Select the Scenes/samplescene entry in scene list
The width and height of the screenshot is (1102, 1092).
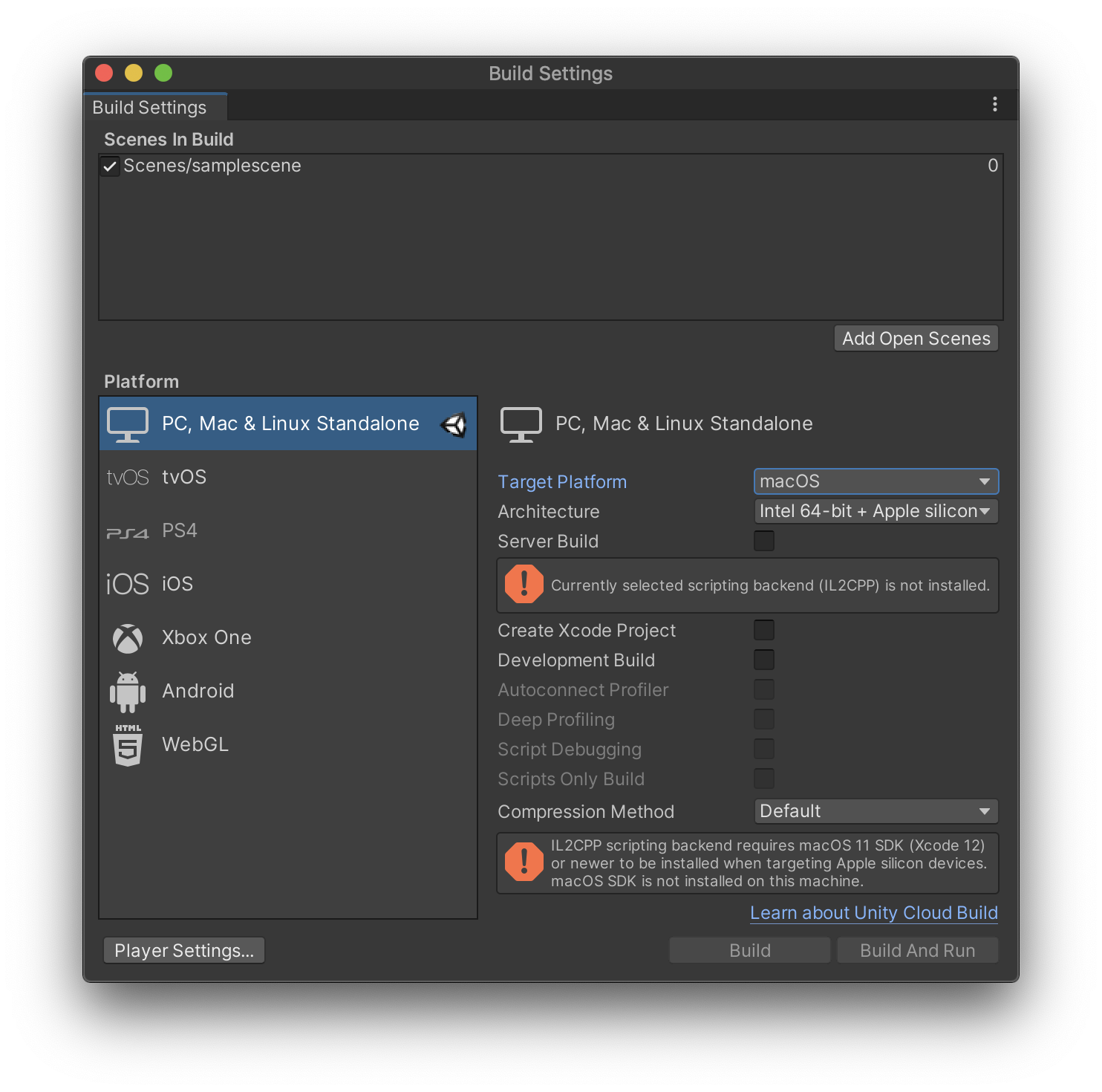click(x=551, y=166)
